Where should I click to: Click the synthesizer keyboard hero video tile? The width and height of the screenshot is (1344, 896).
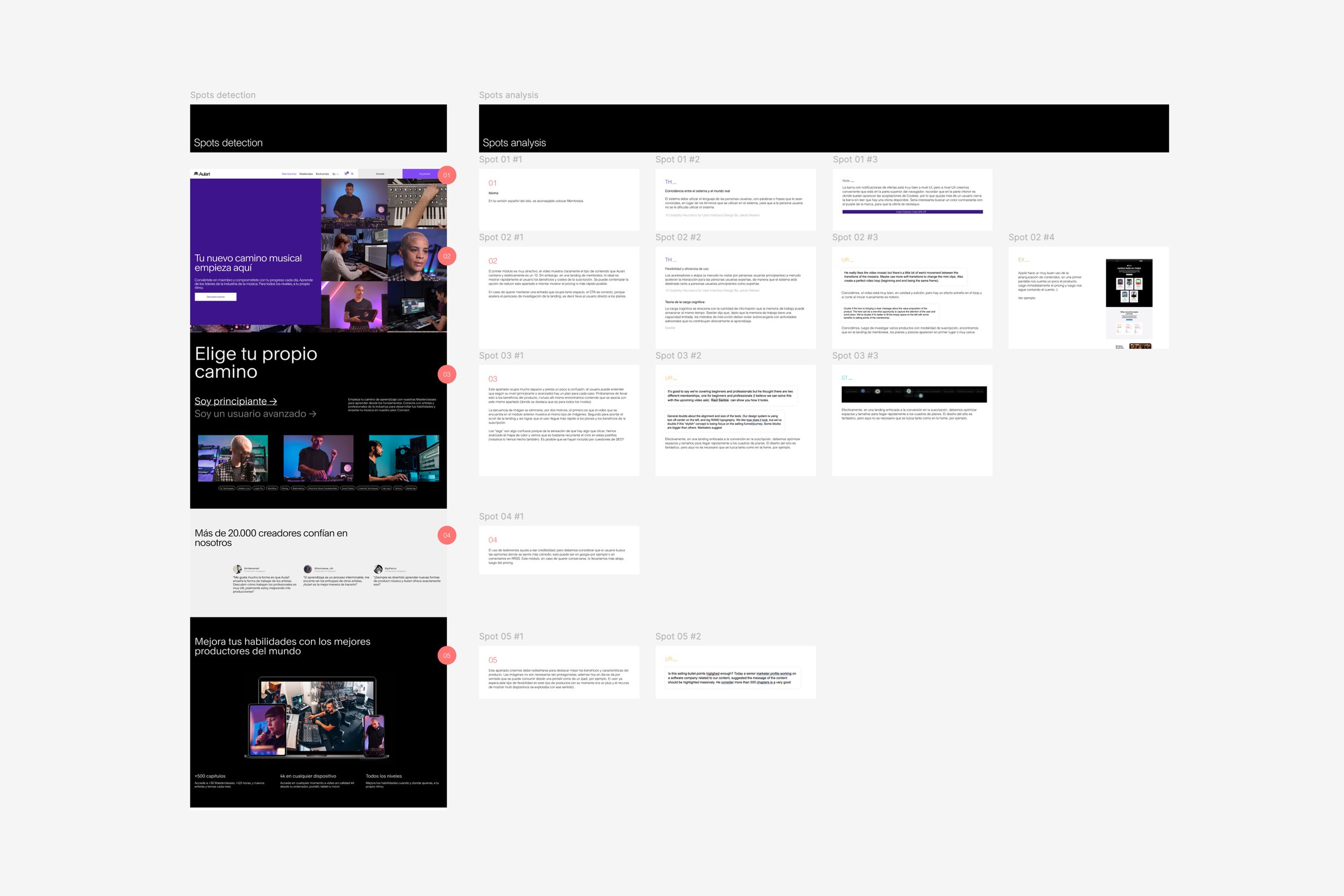417,203
